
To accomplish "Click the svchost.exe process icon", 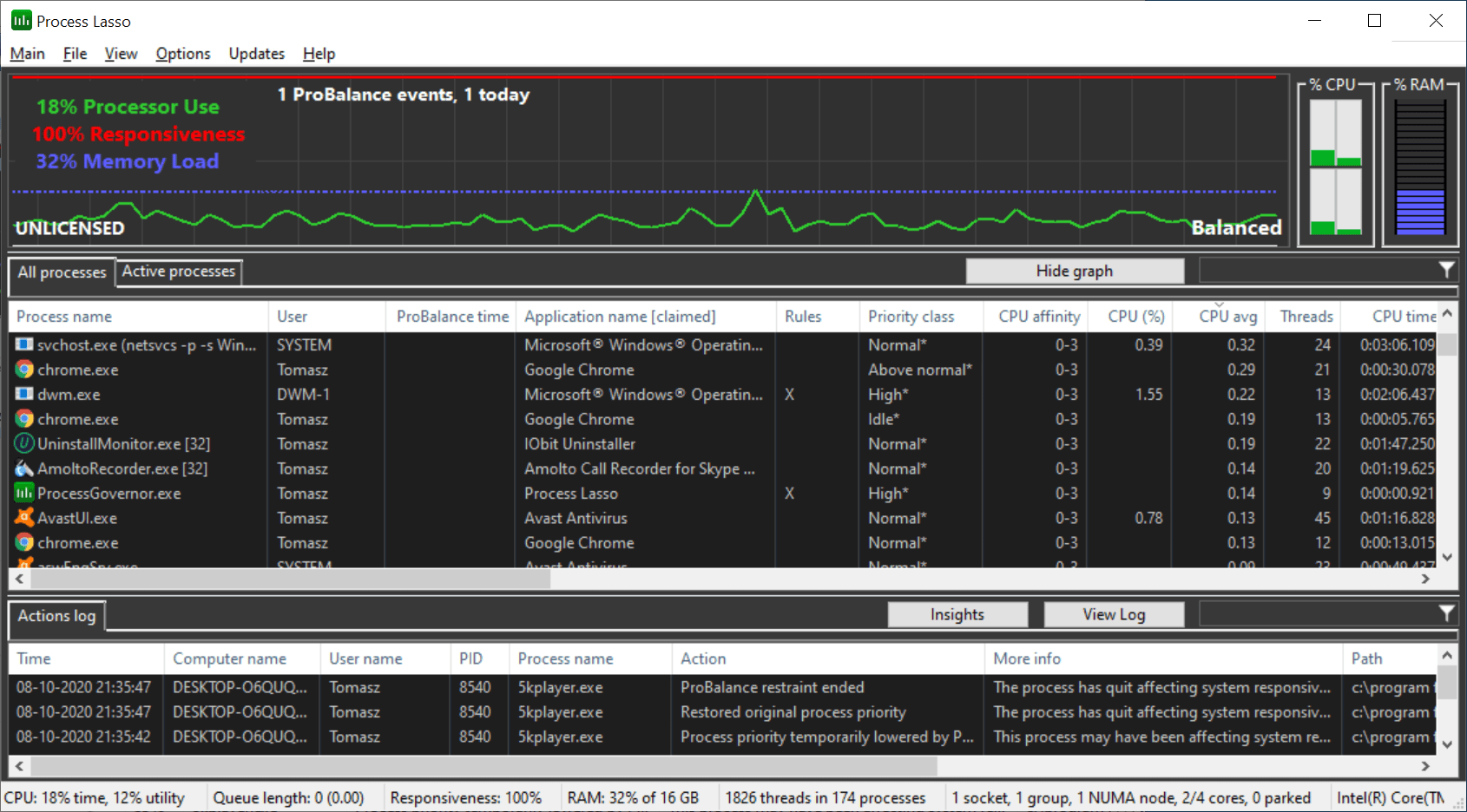I will 24,344.
